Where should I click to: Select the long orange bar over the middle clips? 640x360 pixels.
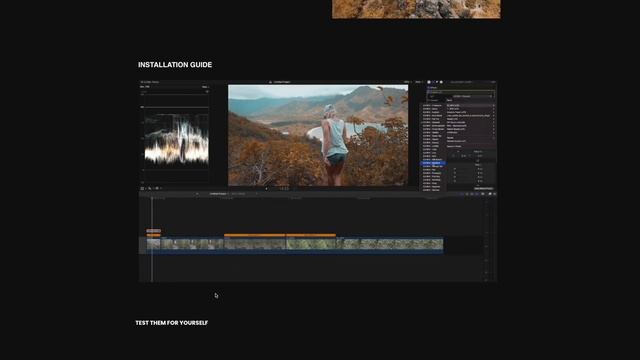tap(280, 235)
